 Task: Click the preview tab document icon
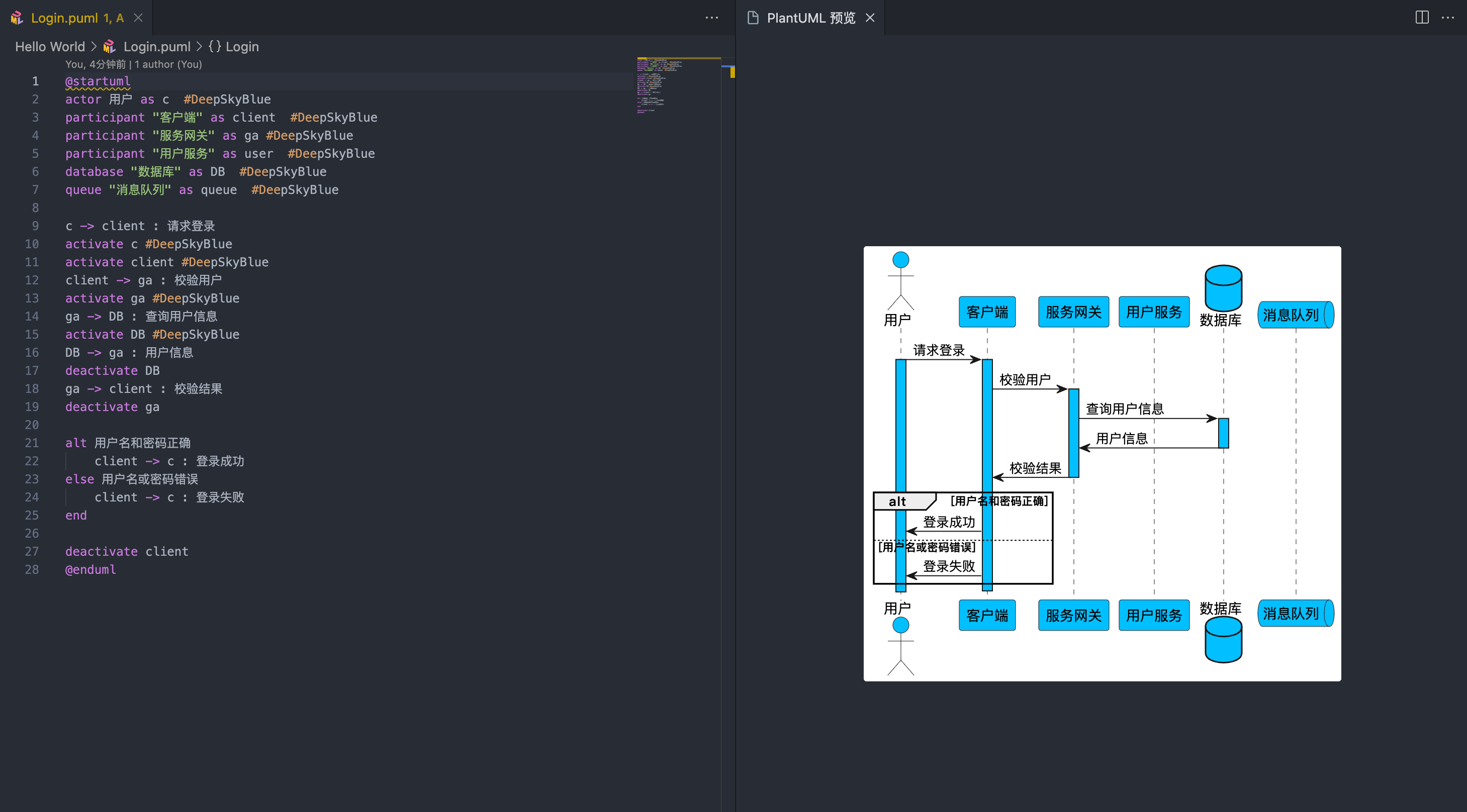[x=753, y=18]
